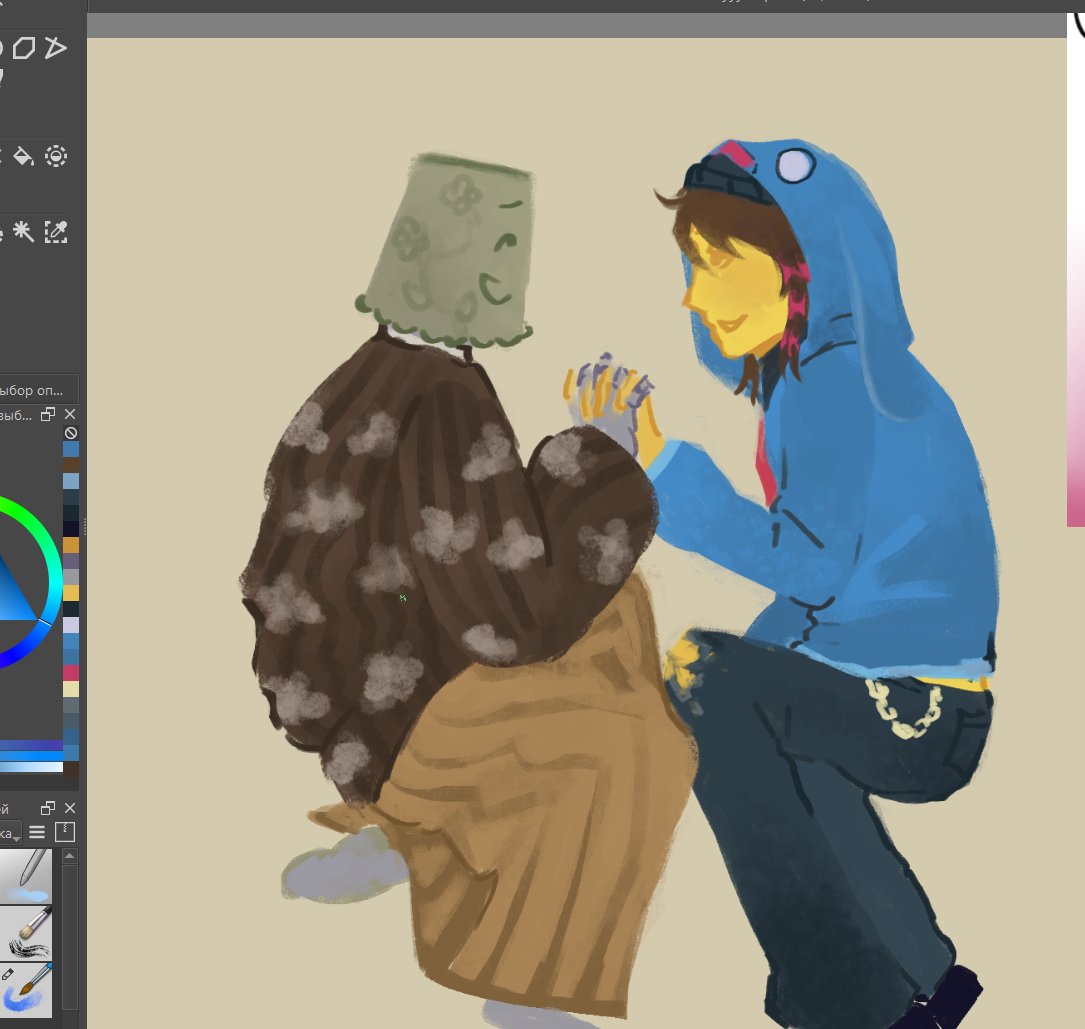Pick the pink swatch in color history
Image resolution: width=1085 pixels, height=1029 pixels.
pyautogui.click(x=71, y=673)
